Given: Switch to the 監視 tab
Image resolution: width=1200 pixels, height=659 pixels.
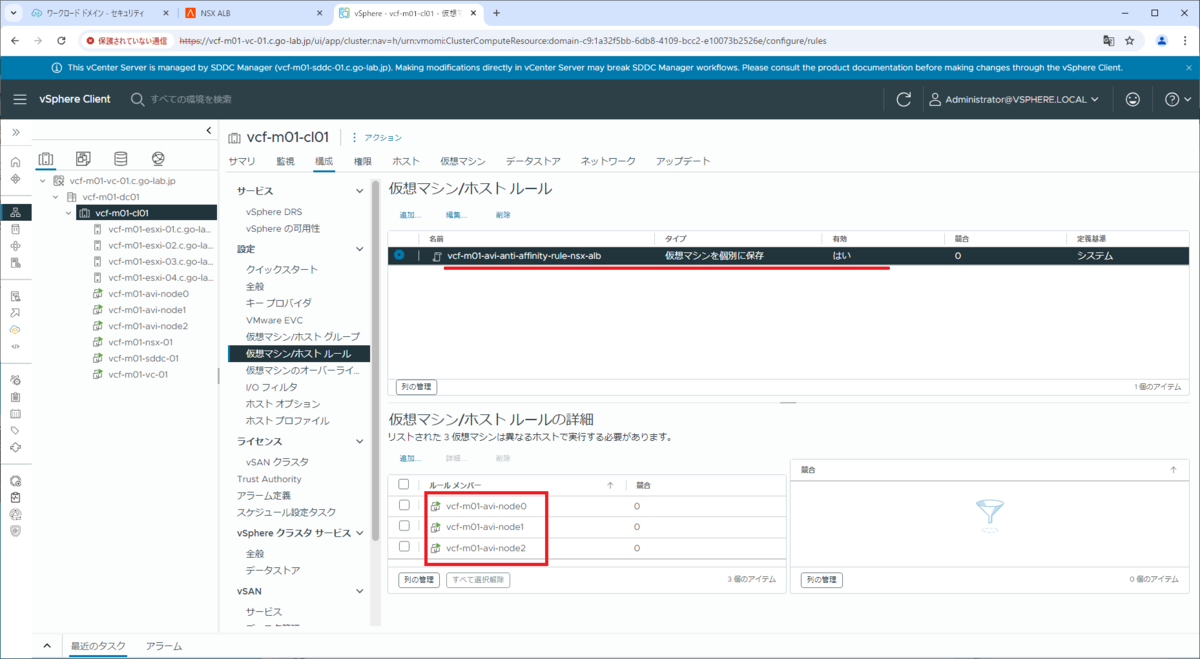Looking at the screenshot, I should point(285,161).
